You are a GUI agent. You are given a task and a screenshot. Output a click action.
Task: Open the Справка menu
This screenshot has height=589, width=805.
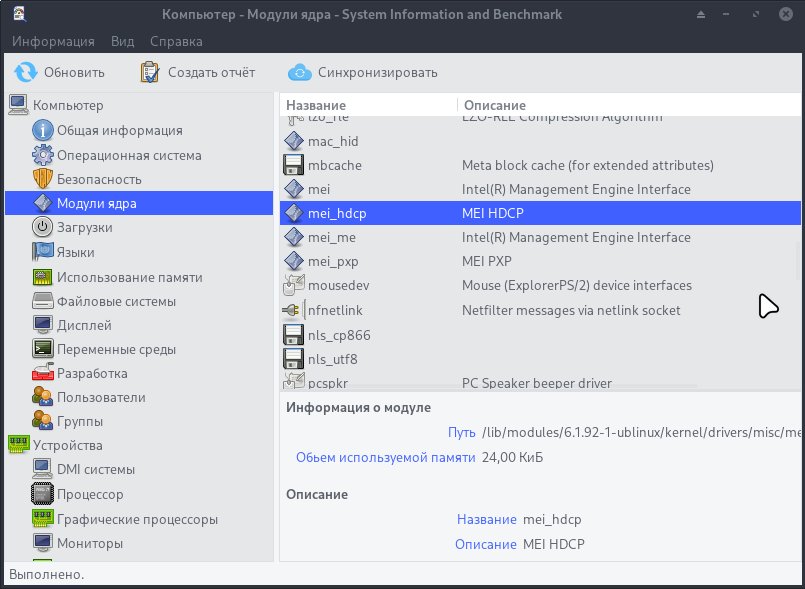point(176,41)
